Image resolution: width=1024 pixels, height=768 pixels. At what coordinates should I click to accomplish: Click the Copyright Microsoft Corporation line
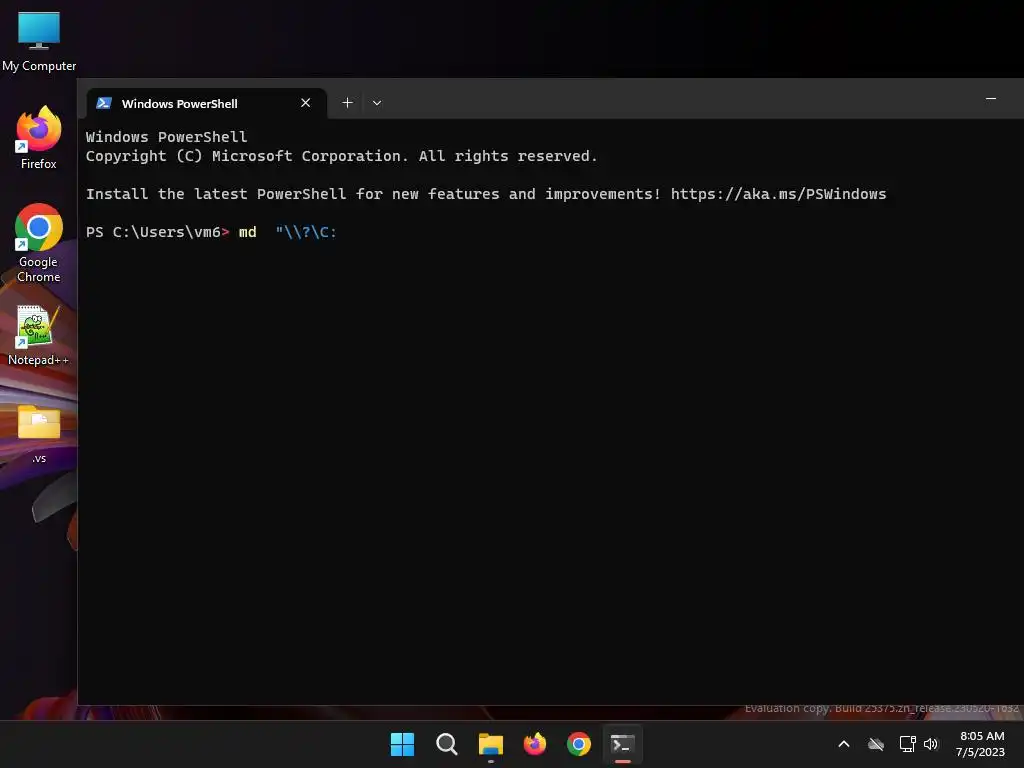click(342, 156)
